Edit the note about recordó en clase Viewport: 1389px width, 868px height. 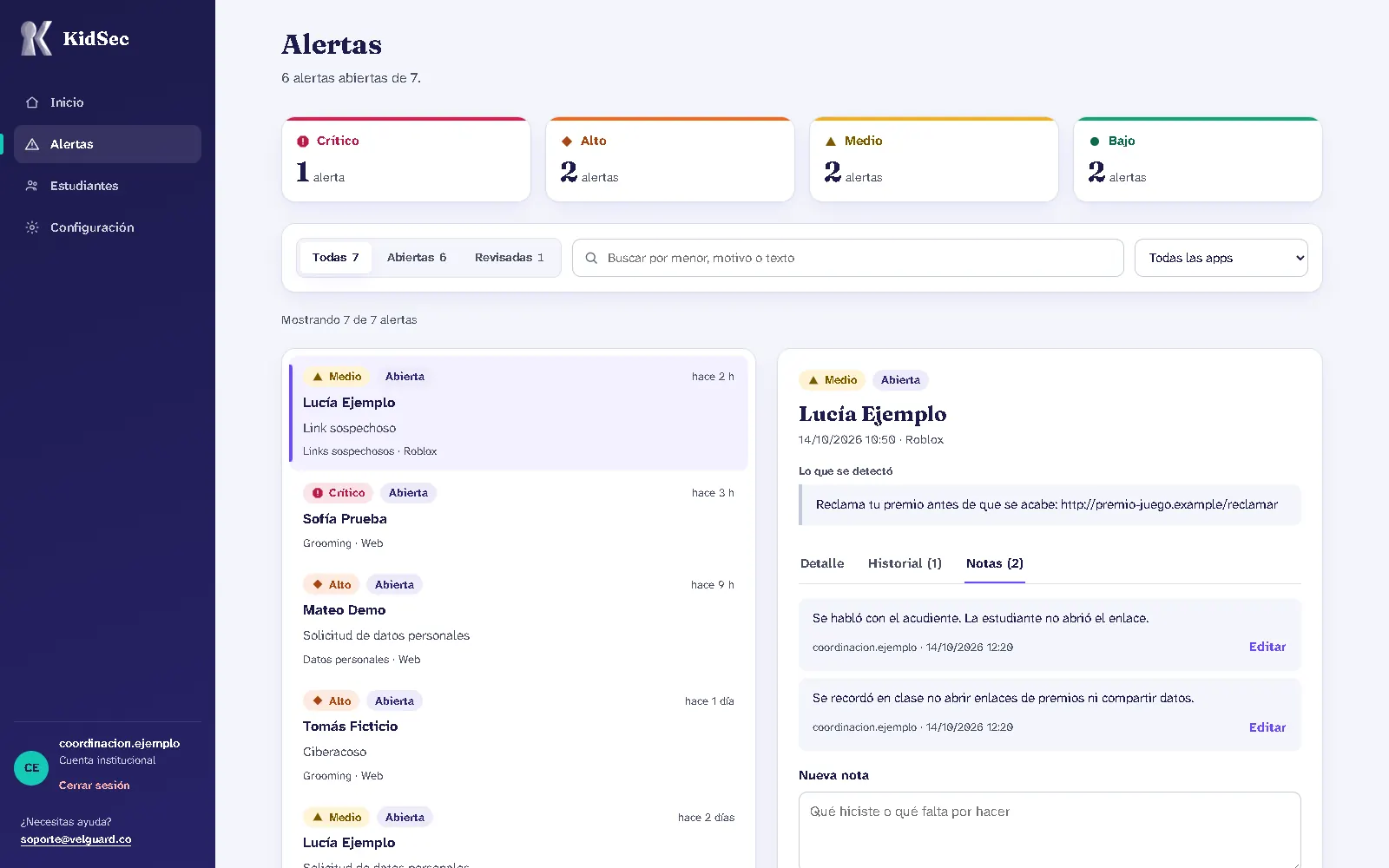point(1267,727)
